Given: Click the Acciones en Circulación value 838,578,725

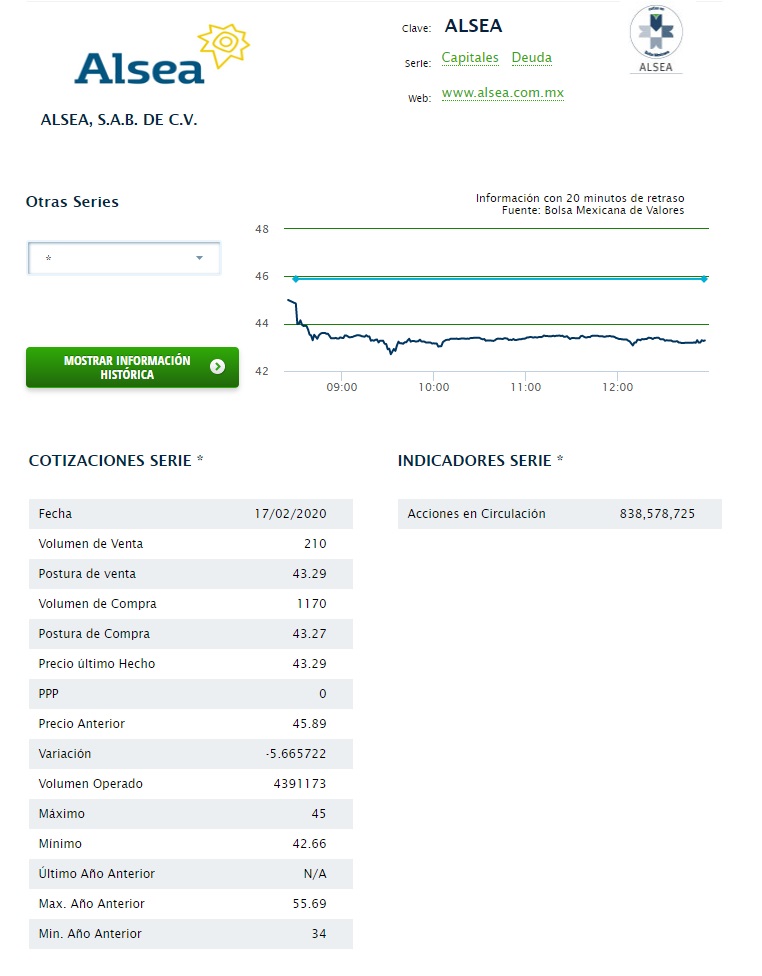Looking at the screenshot, I should click(657, 514).
